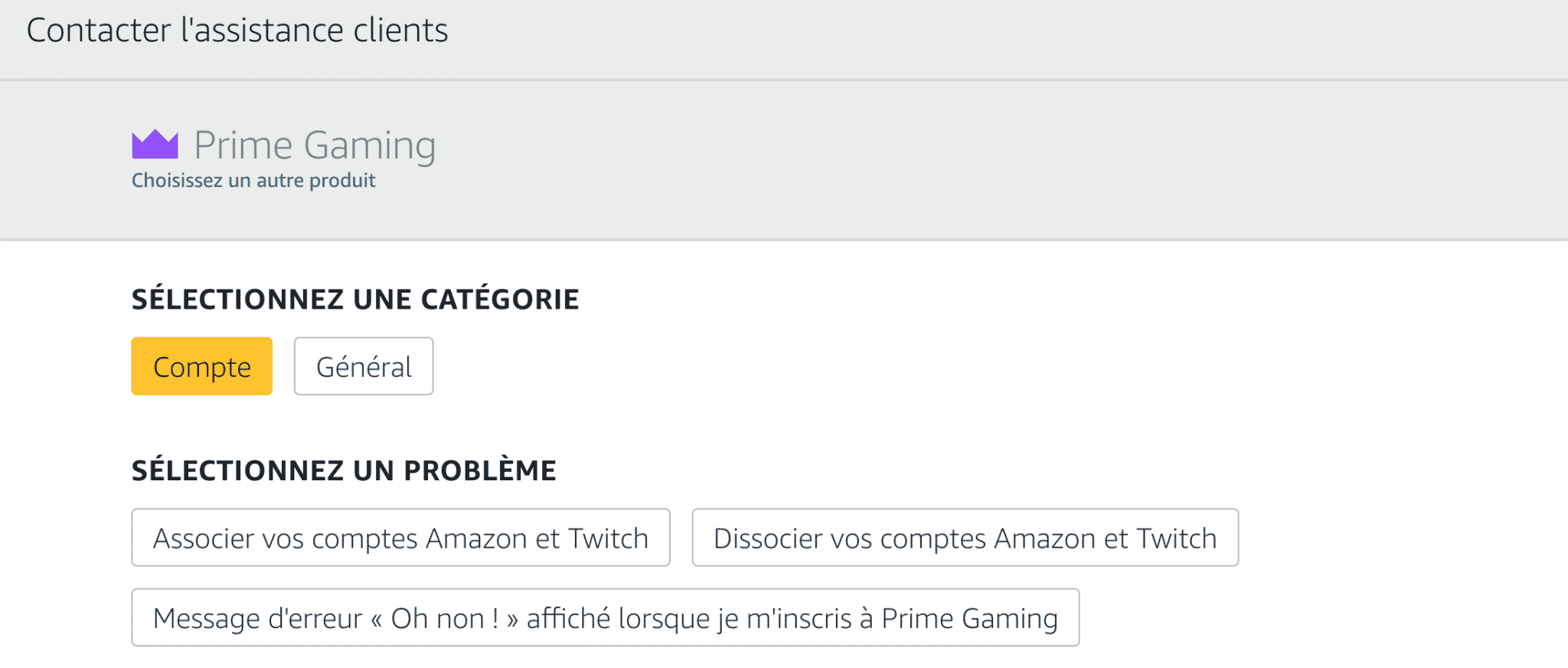Screen dimensions: 1568x668
Task: Choose the issue 'Associer vos comptes Amazon et Twitch'
Action: (x=400, y=538)
